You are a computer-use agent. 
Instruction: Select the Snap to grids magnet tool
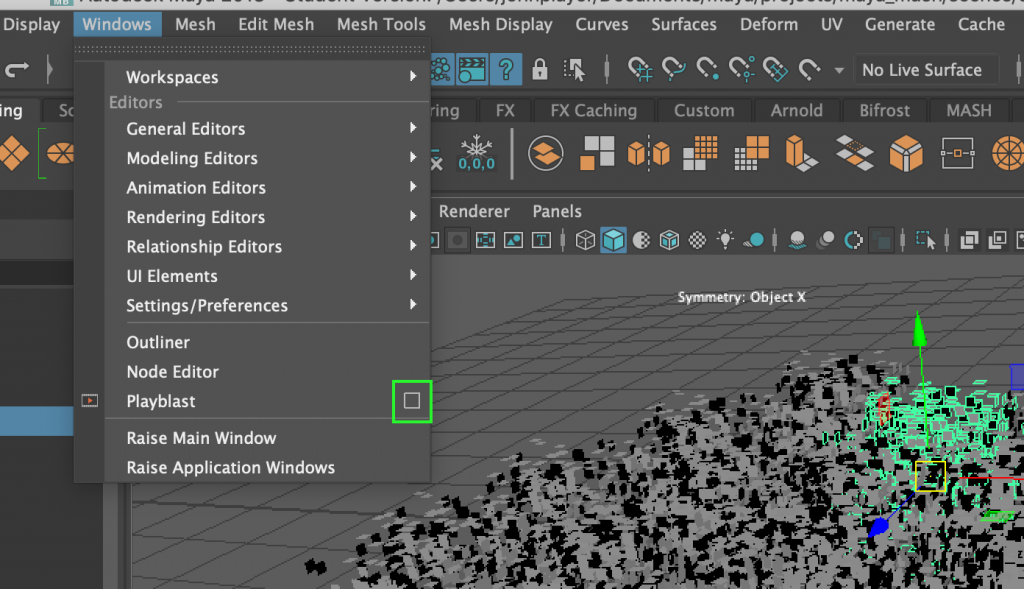click(640, 70)
